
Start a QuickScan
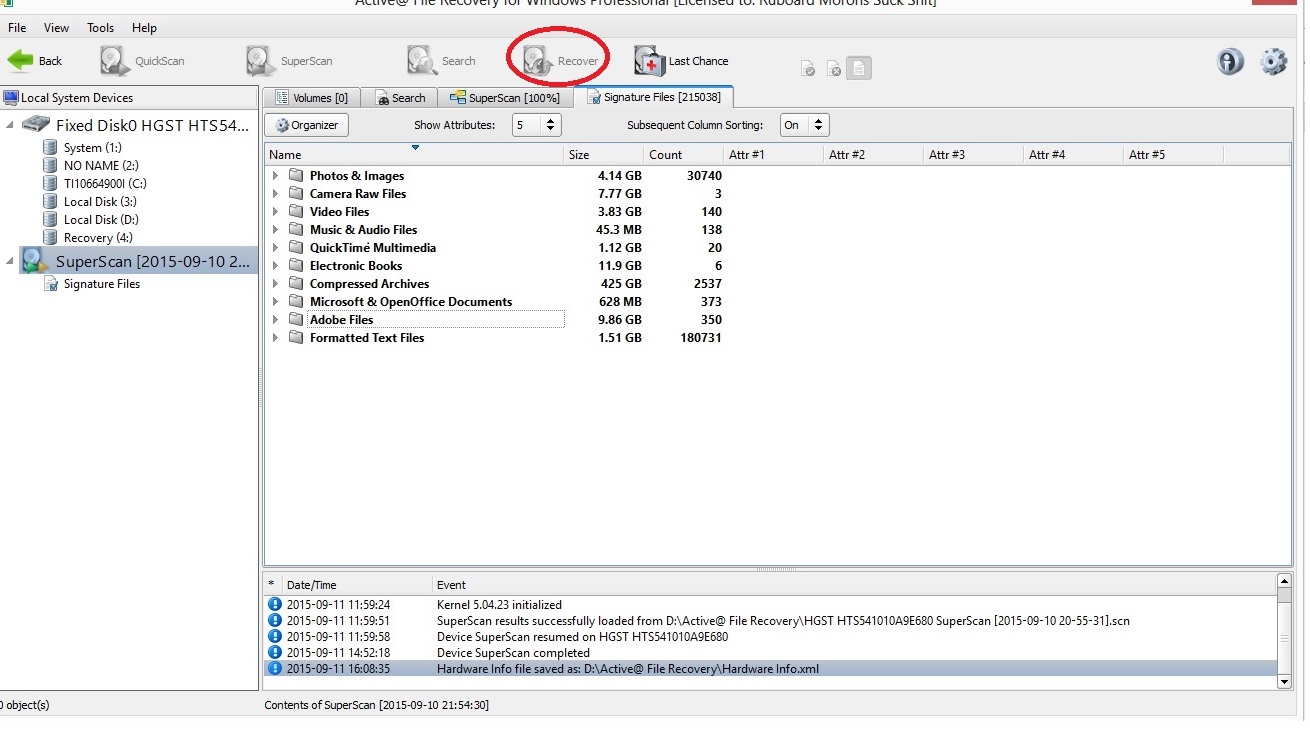(x=142, y=61)
